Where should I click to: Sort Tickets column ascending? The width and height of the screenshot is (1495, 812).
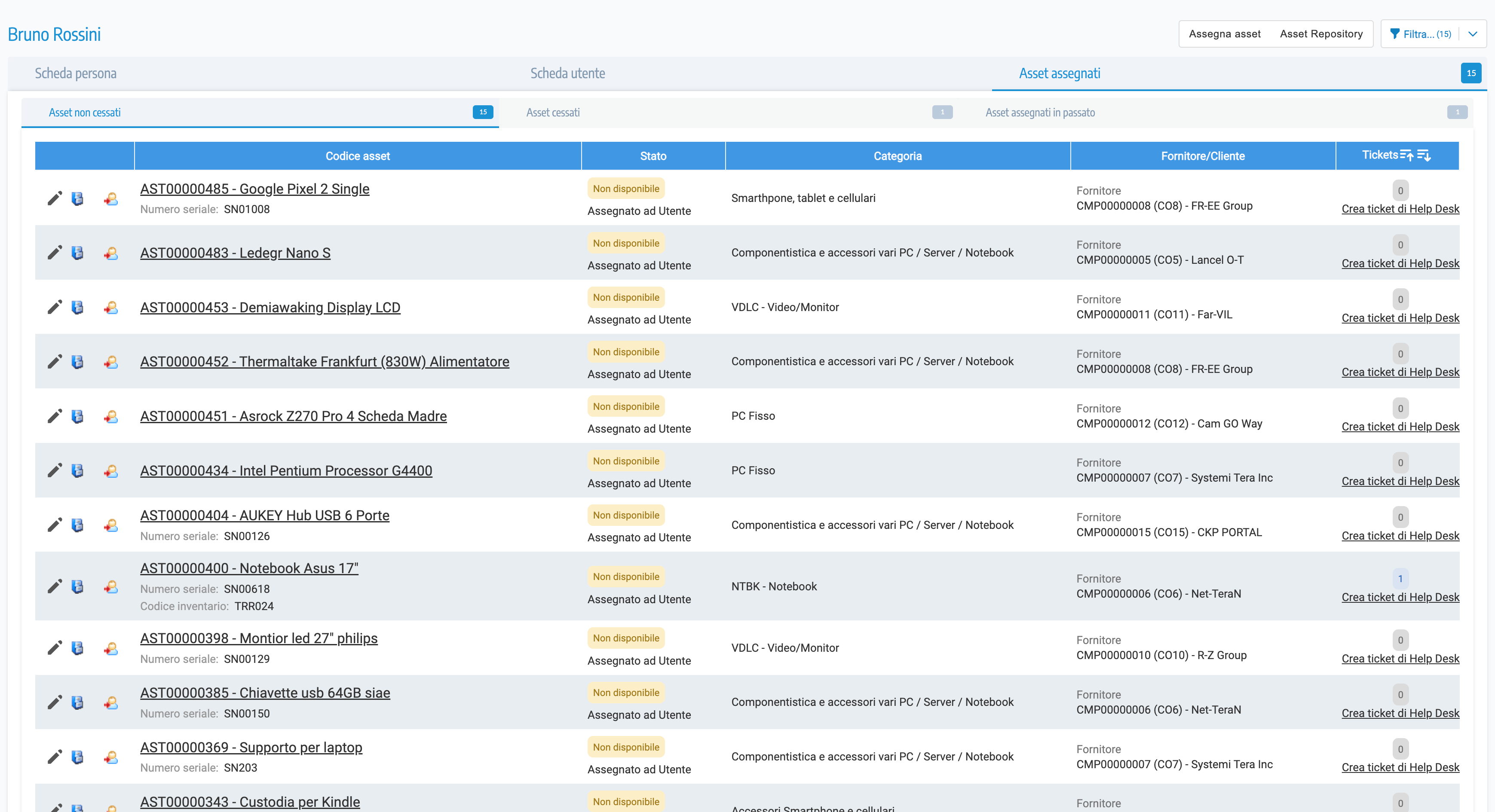pos(1406,155)
